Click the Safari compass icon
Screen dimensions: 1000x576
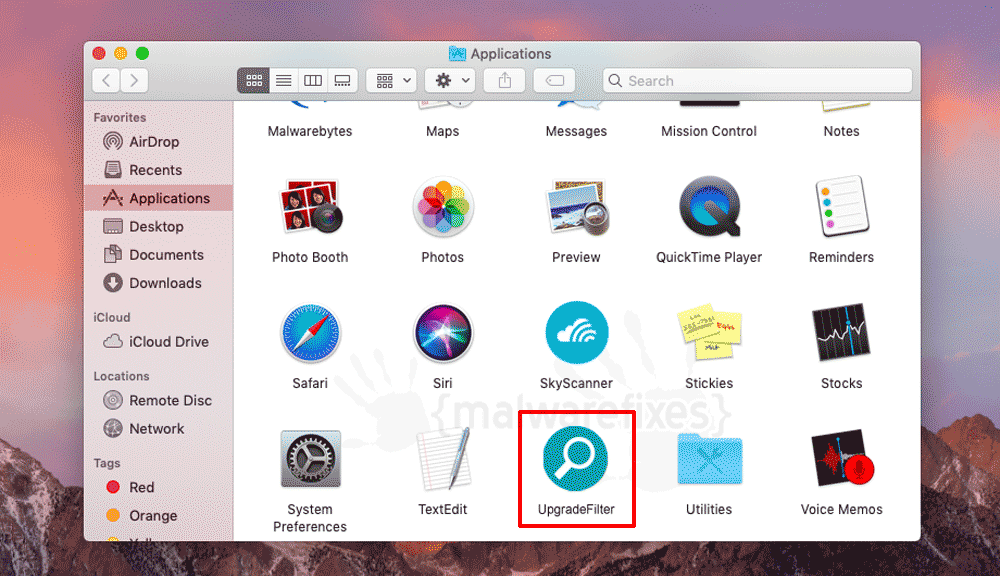[x=311, y=333]
